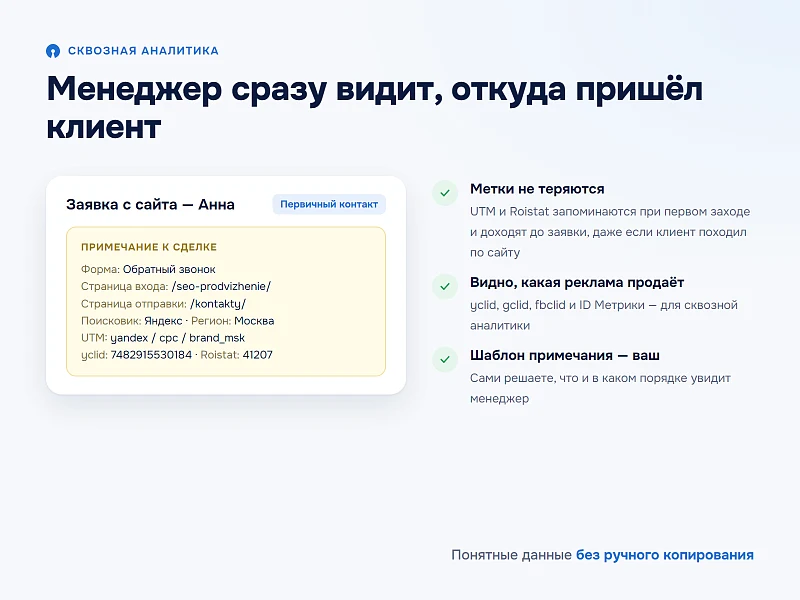Click the Поисковик: Яндекс text

(132, 321)
